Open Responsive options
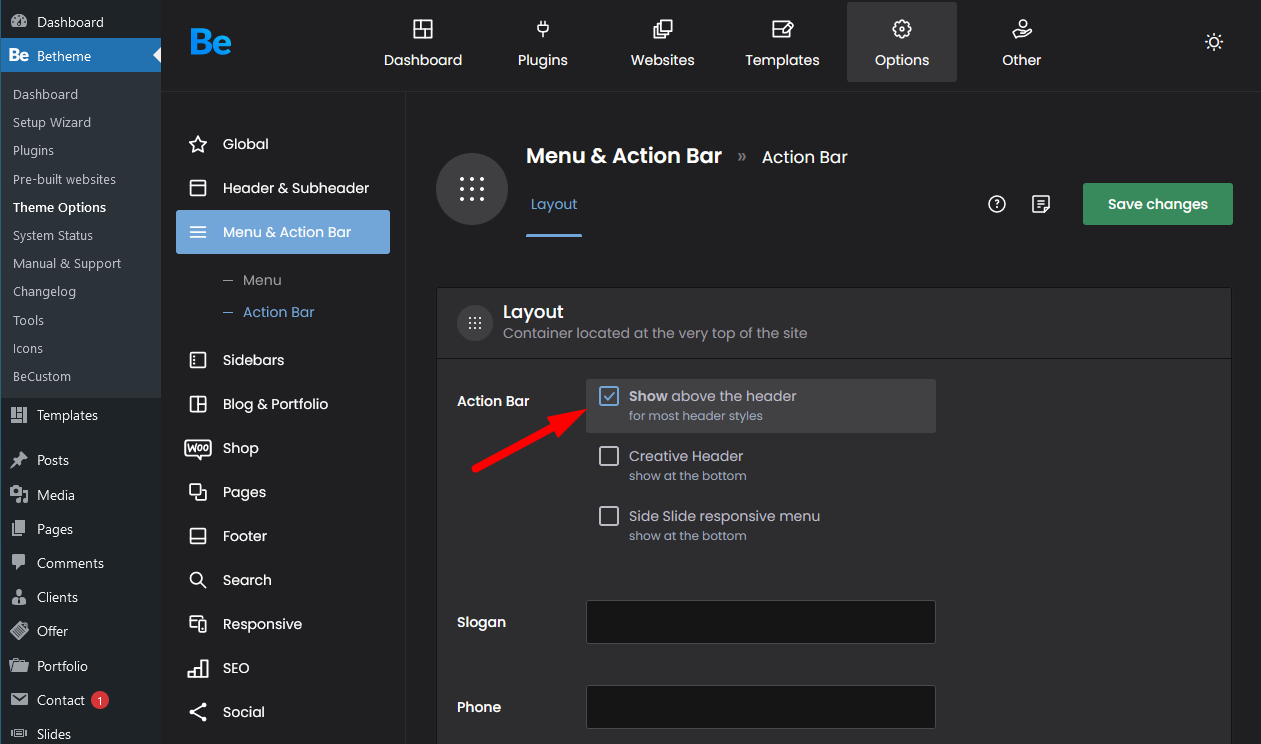 (x=283, y=624)
